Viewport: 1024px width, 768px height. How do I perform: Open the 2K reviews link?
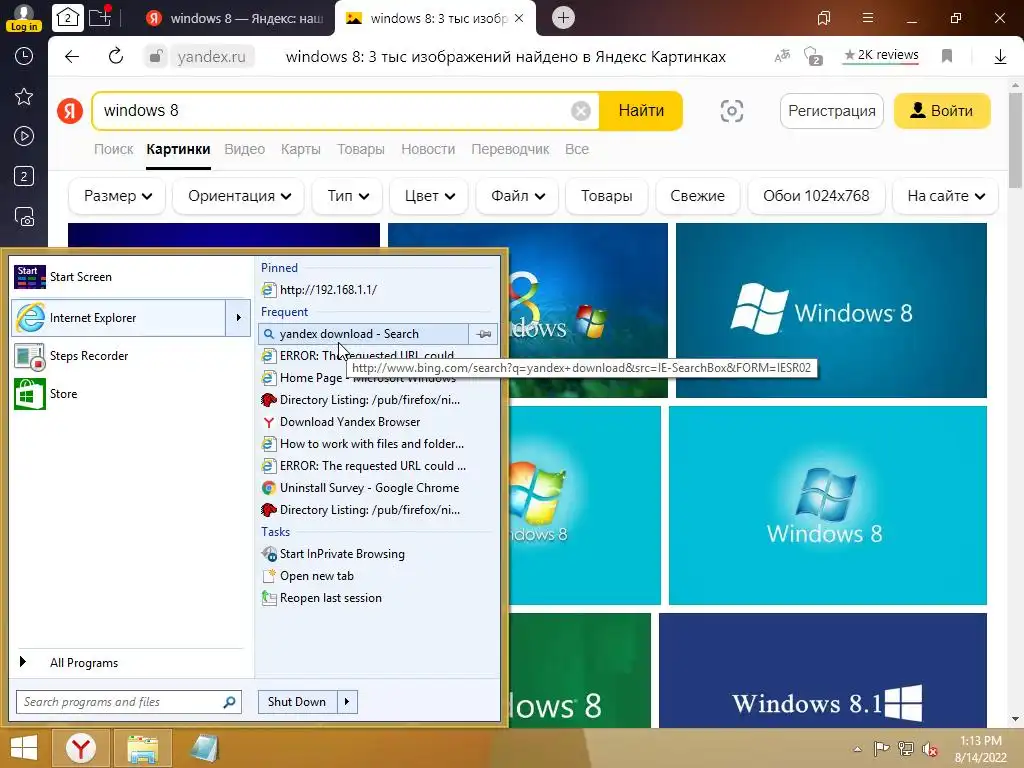(x=881, y=56)
